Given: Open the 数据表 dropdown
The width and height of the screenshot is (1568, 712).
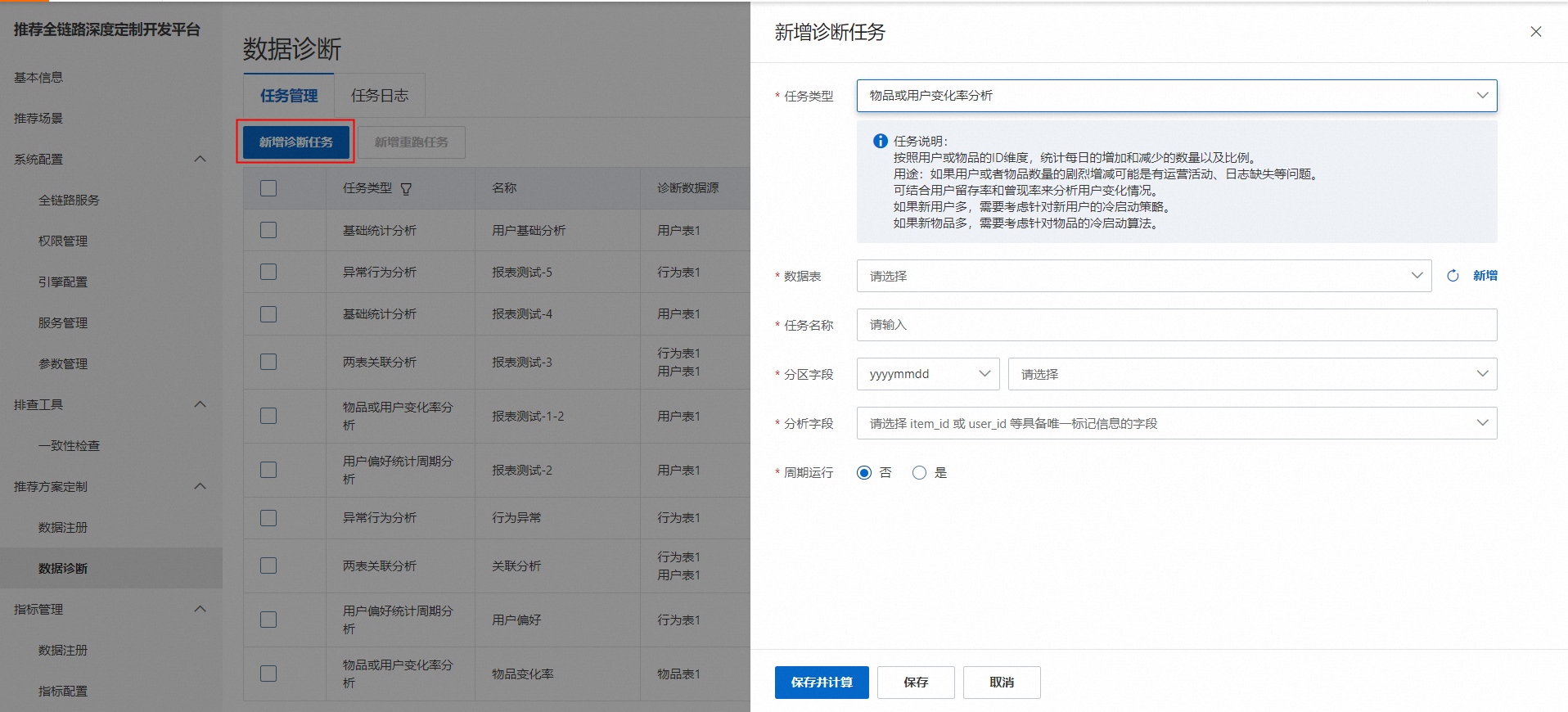Looking at the screenshot, I should point(1144,276).
